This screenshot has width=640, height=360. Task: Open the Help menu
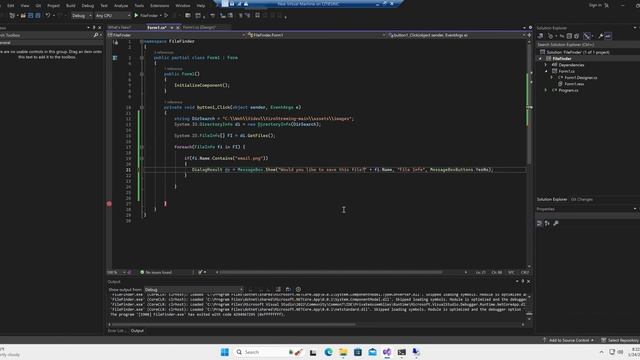[201, 6]
